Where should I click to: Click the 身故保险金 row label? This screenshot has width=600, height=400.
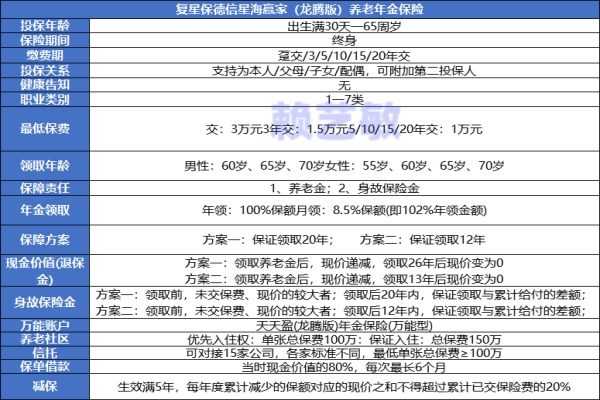(x=45, y=302)
